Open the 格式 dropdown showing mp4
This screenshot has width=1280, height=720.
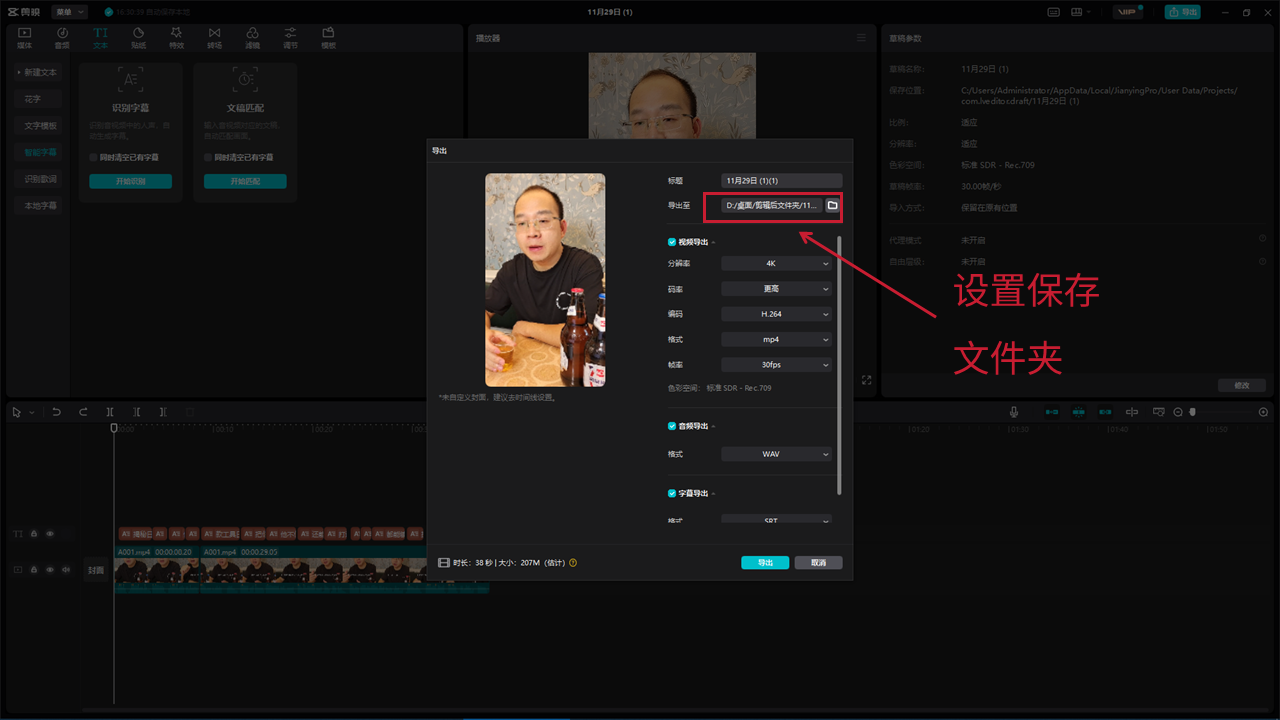[x=776, y=340]
